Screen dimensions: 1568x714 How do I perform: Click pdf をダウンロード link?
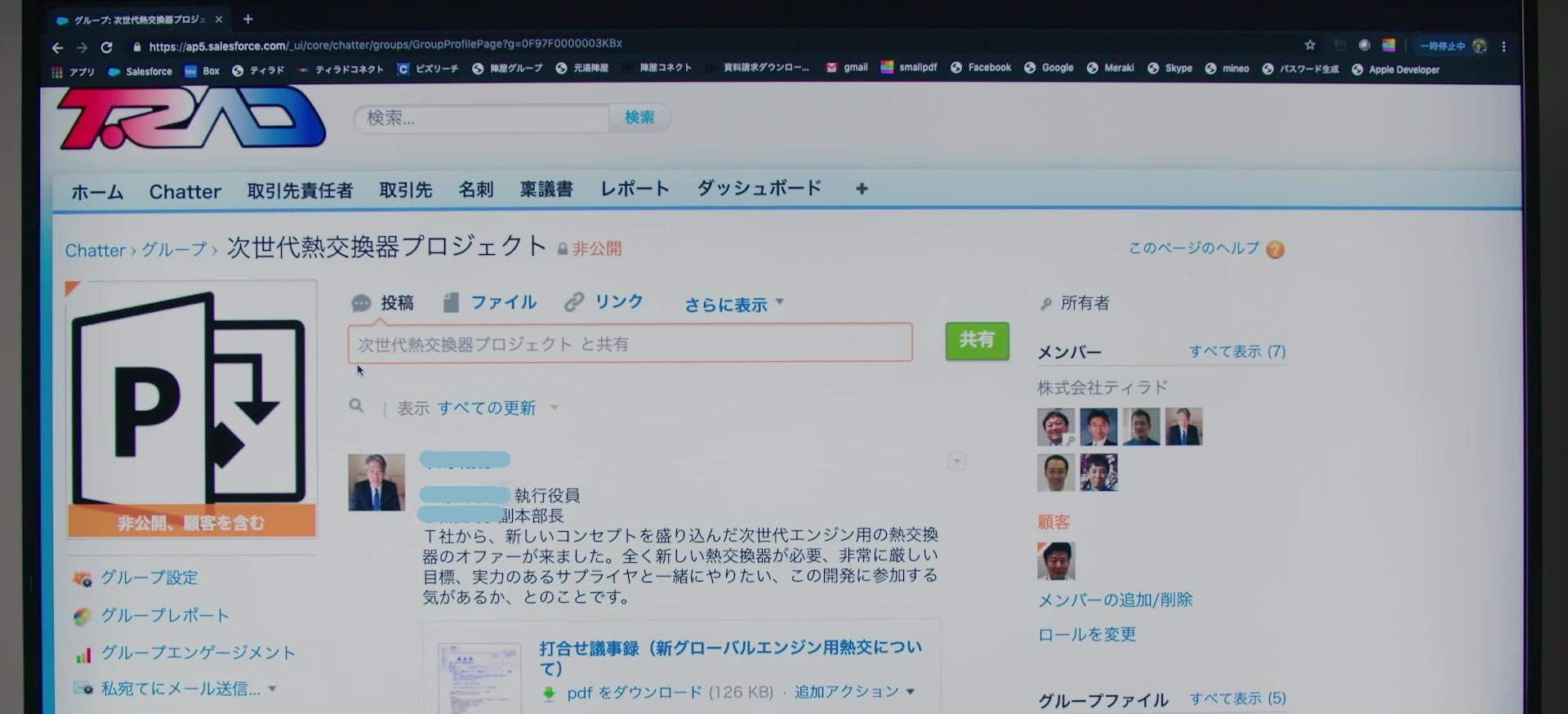click(635, 693)
